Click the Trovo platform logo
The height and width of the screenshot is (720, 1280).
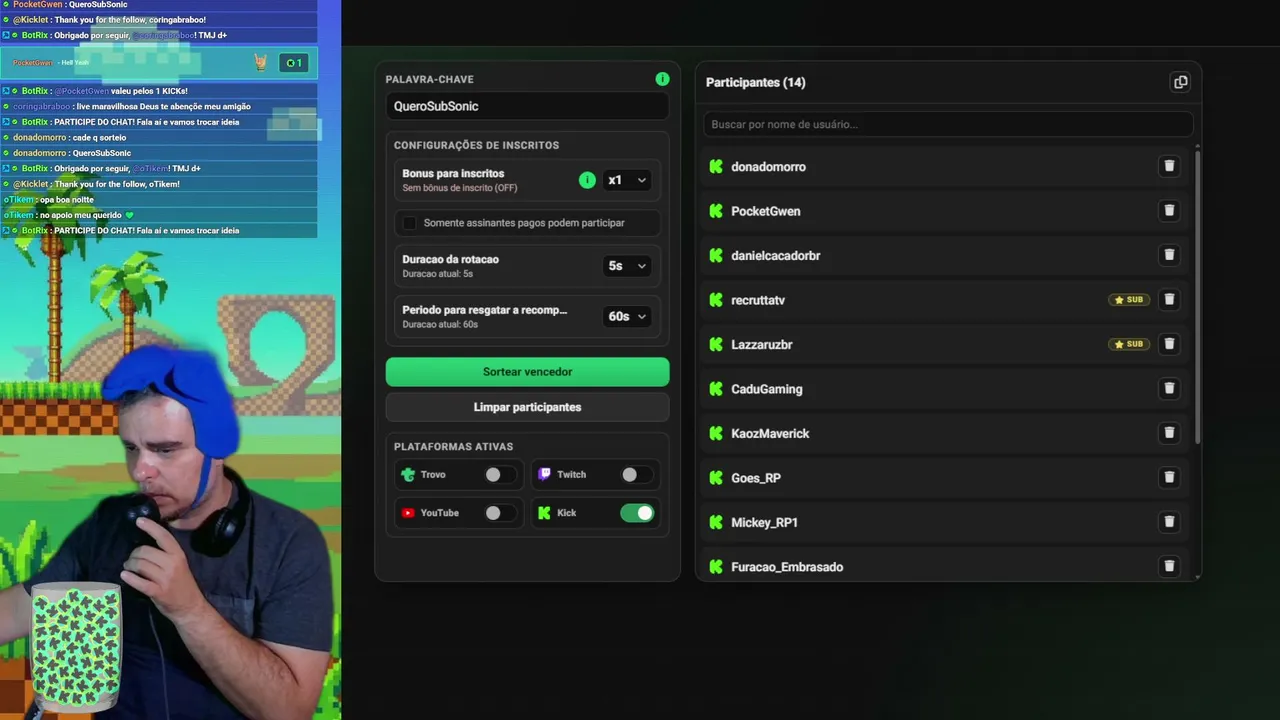pos(408,475)
